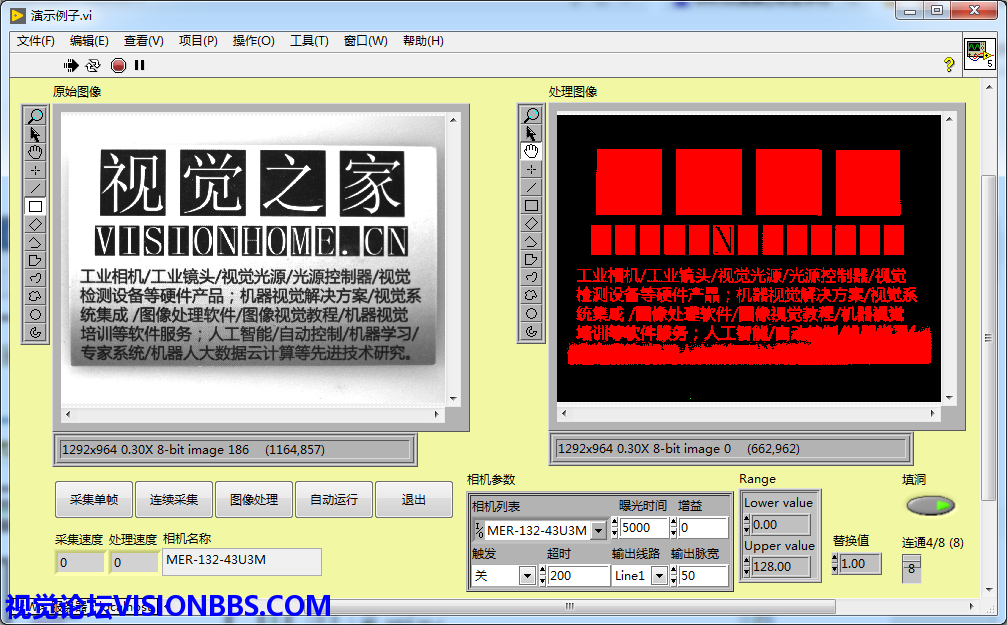
Task: Click the 相机名称 field showing MER-132-43U3M
Action: click(241, 561)
